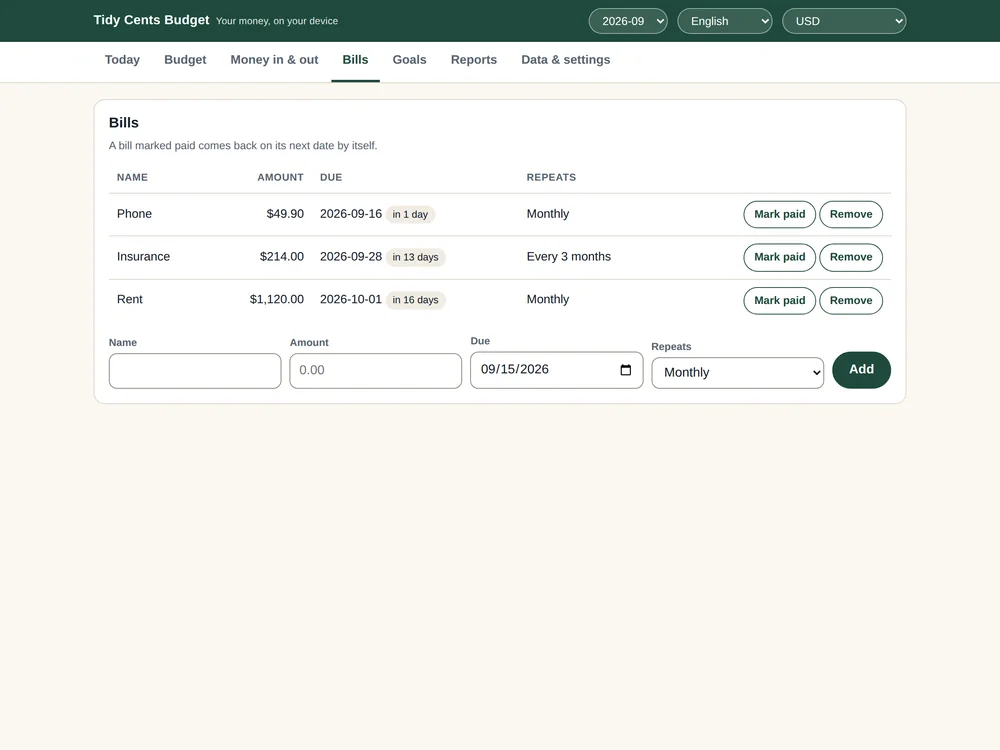The width and height of the screenshot is (1000, 750).
Task: Mark the Rent bill as paid
Action: pos(779,300)
